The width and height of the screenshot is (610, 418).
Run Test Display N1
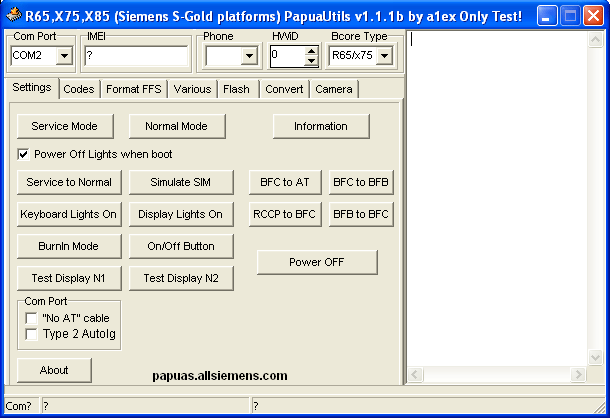pos(69,278)
